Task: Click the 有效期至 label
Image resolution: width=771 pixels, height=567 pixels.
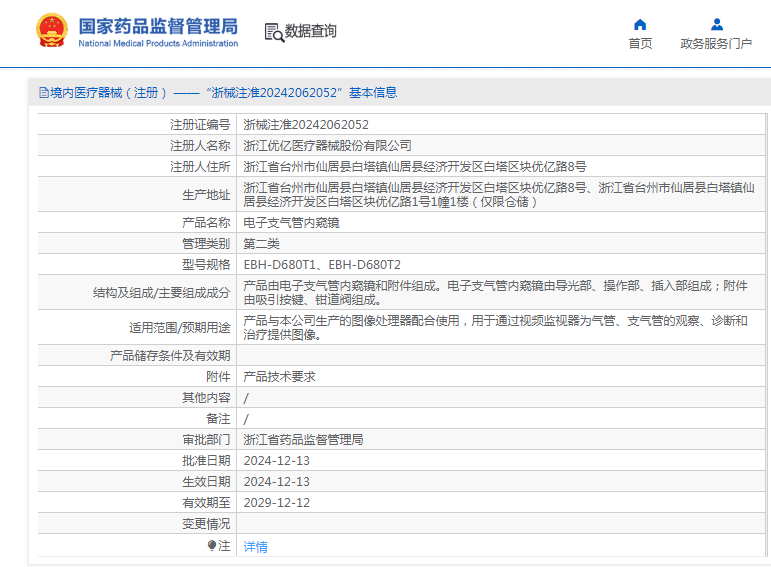Action: (x=206, y=503)
